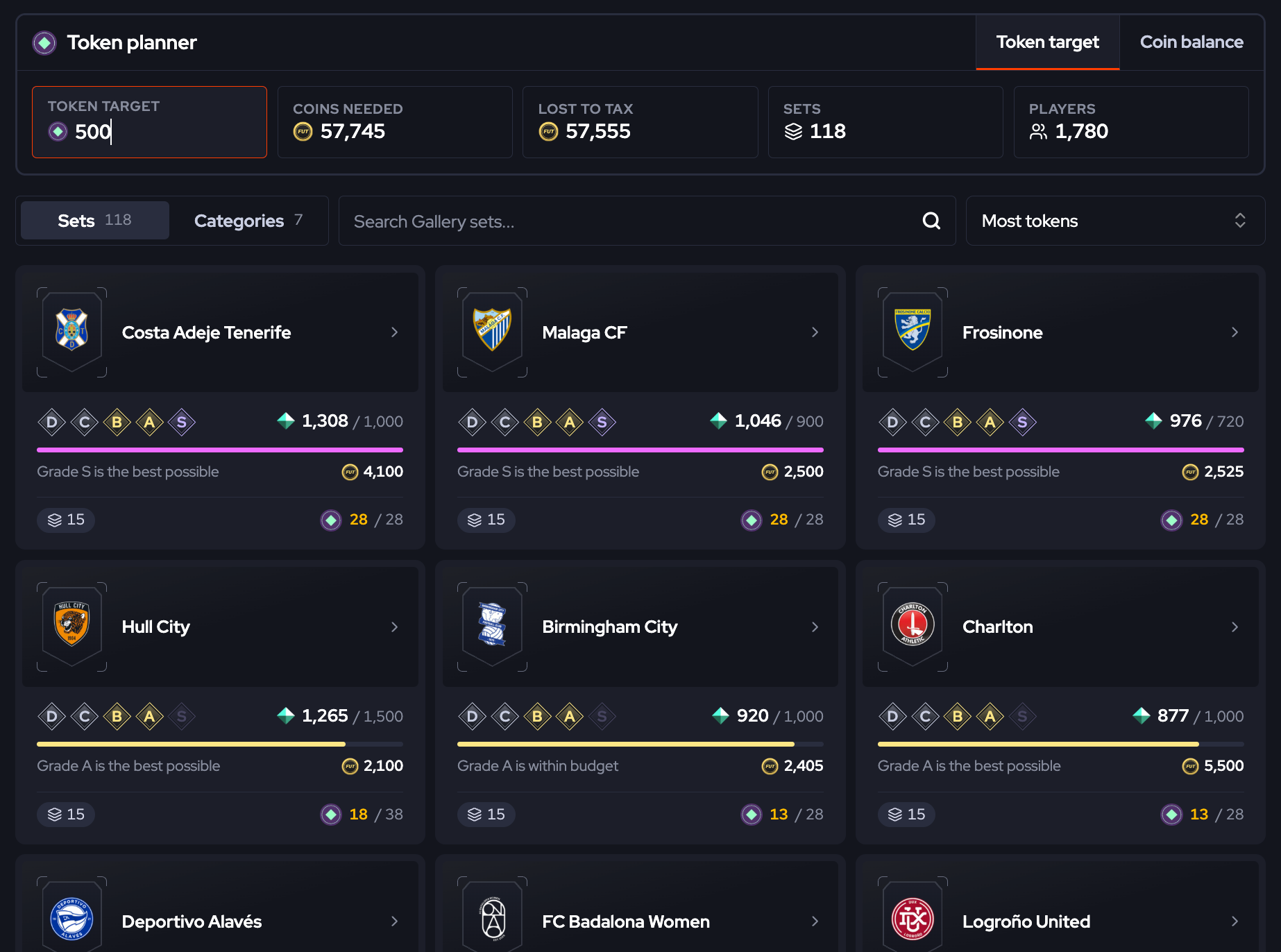The width and height of the screenshot is (1281, 952).
Task: Click the token icon in Token Target field
Action: (58, 131)
